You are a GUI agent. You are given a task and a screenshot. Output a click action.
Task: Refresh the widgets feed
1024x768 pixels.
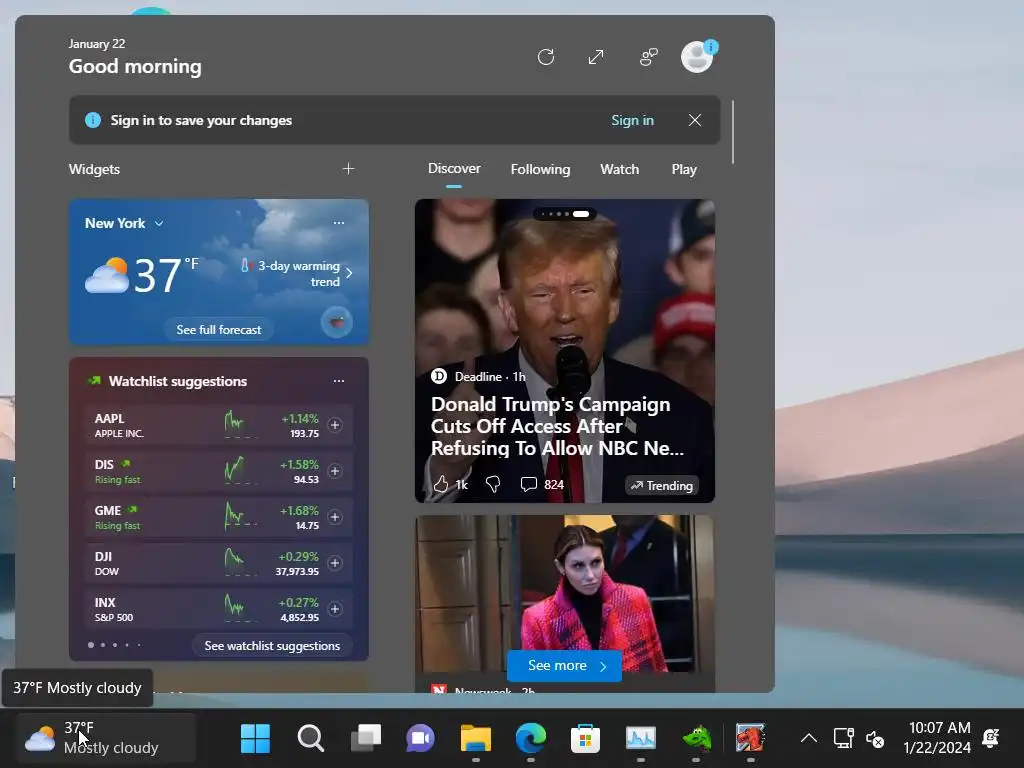pyautogui.click(x=546, y=57)
